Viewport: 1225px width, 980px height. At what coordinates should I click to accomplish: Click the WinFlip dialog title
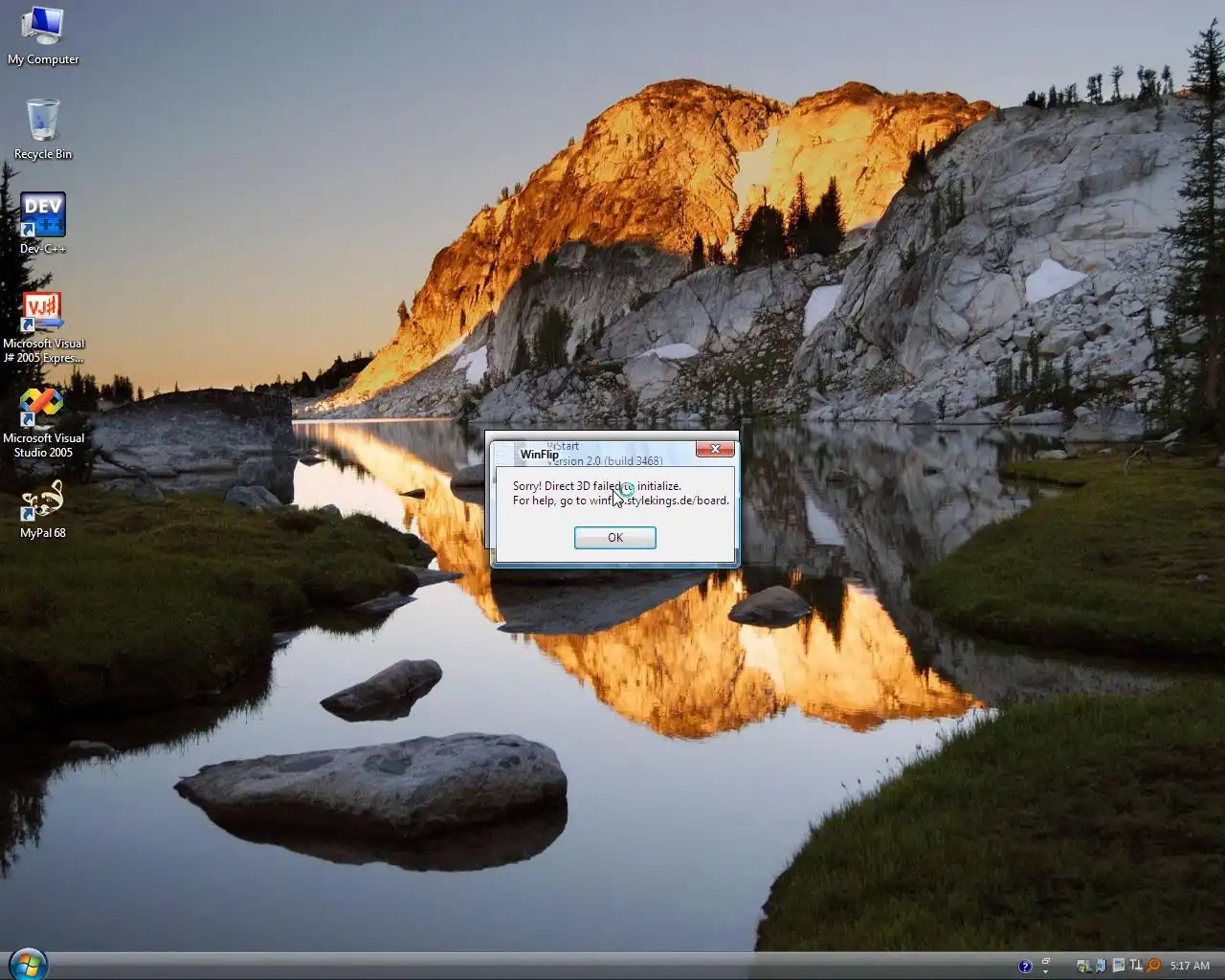coord(539,455)
